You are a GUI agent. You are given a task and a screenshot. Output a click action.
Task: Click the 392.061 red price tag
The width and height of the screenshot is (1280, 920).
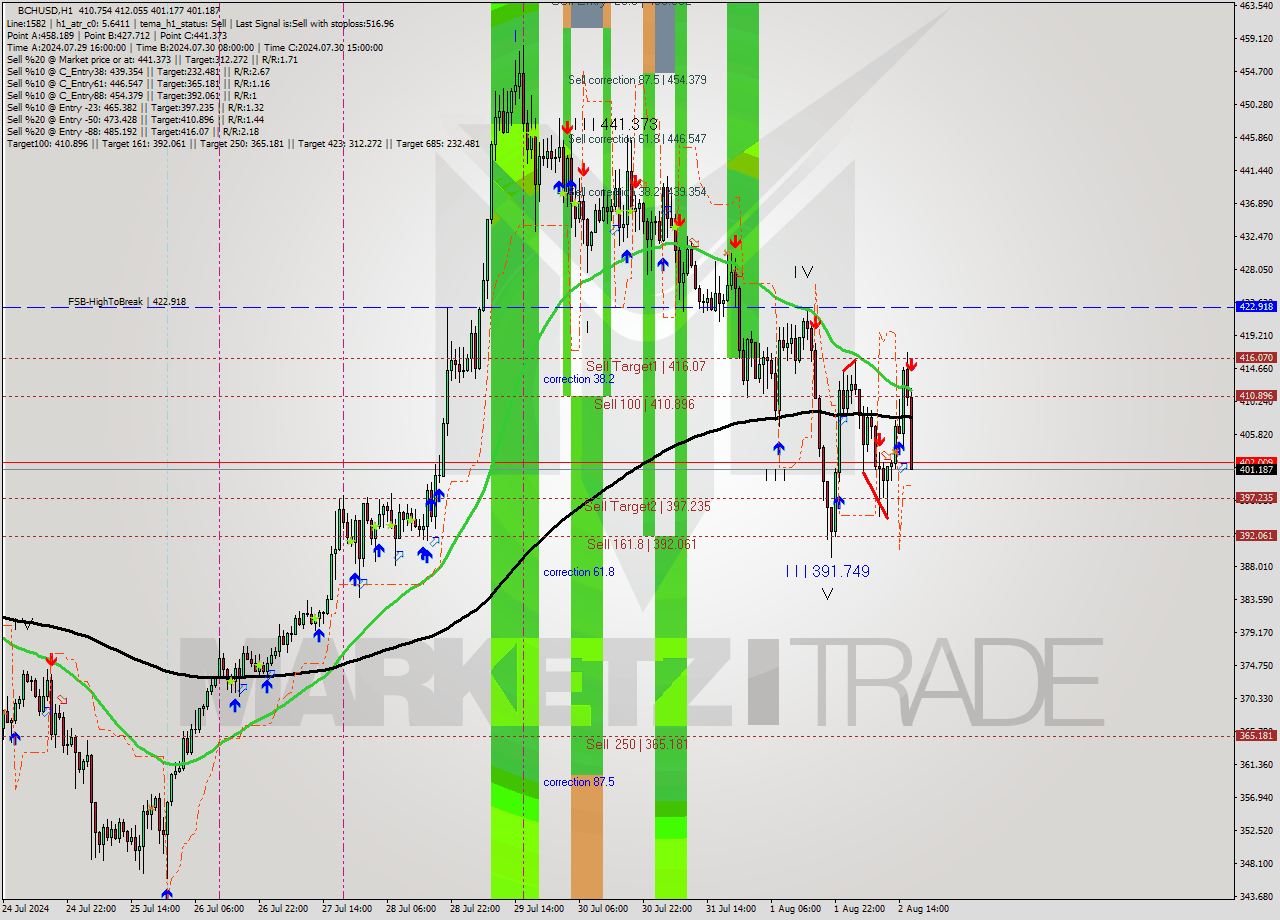(1256, 536)
